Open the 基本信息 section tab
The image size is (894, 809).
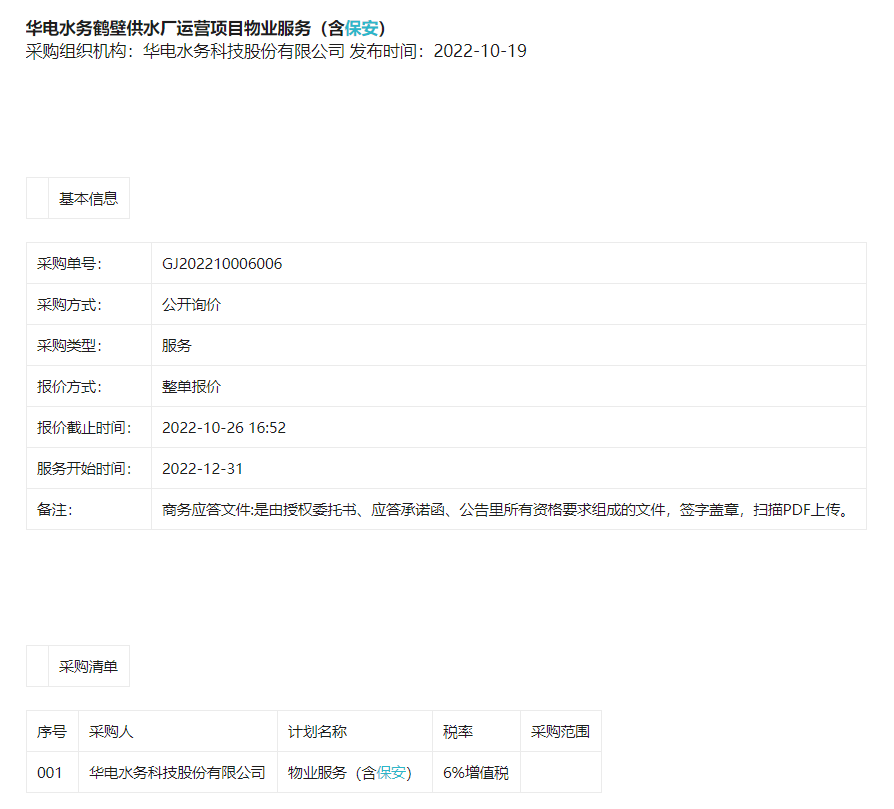88,198
